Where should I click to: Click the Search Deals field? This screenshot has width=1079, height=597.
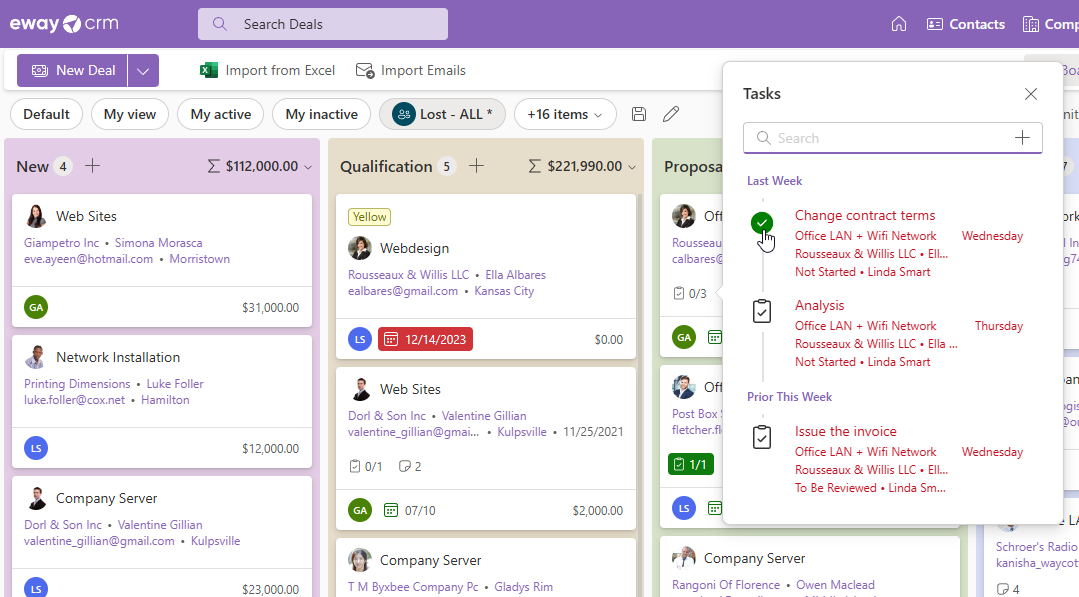[323, 24]
